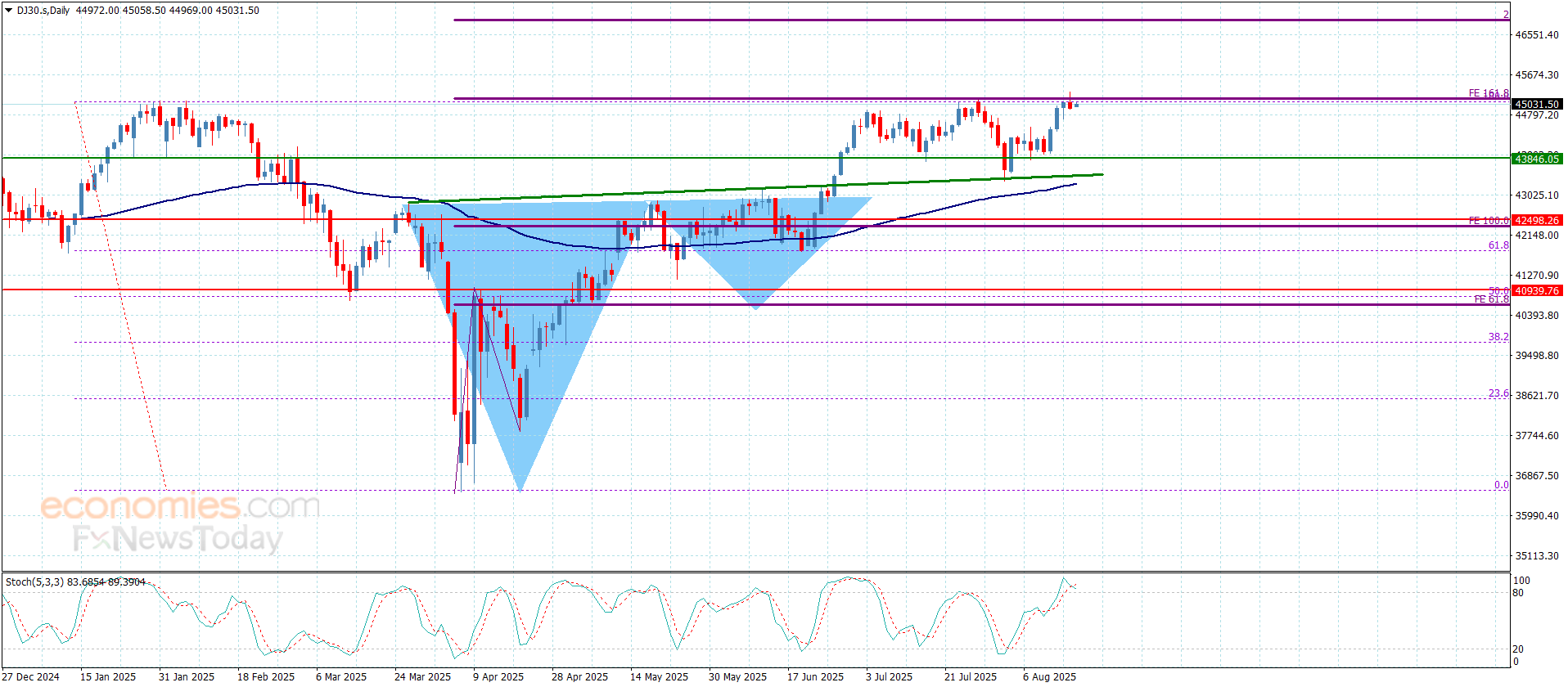Select the green 43846.05 price tag
Screen dimensions: 1568x687
coord(1536,159)
